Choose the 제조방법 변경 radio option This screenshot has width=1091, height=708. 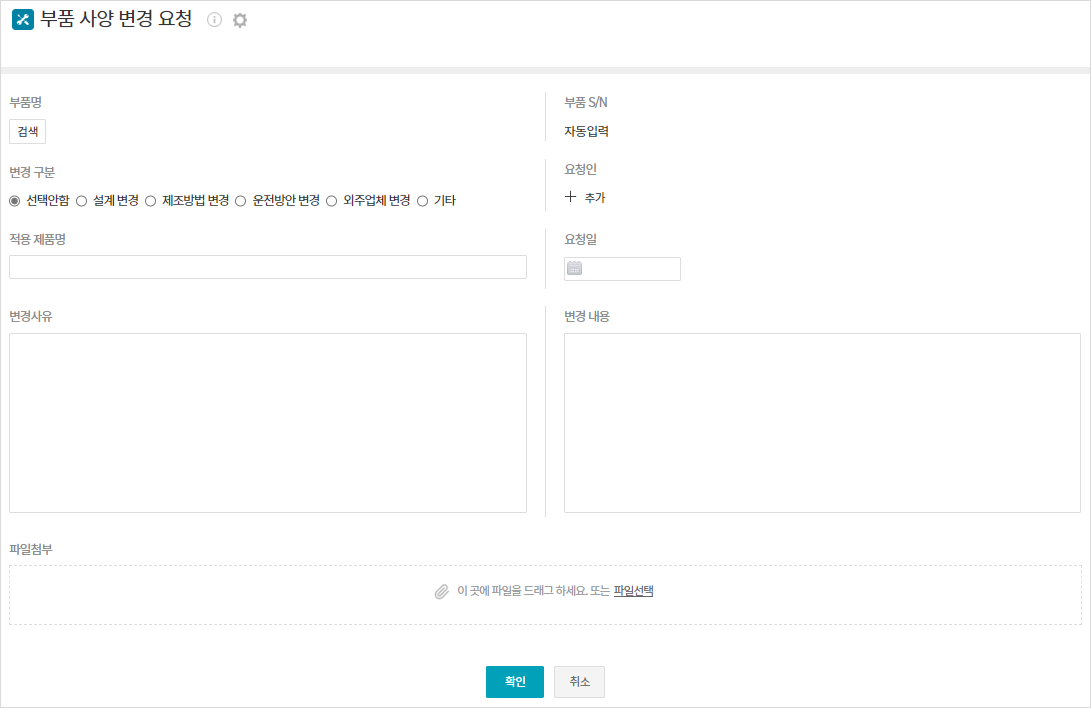pos(151,201)
